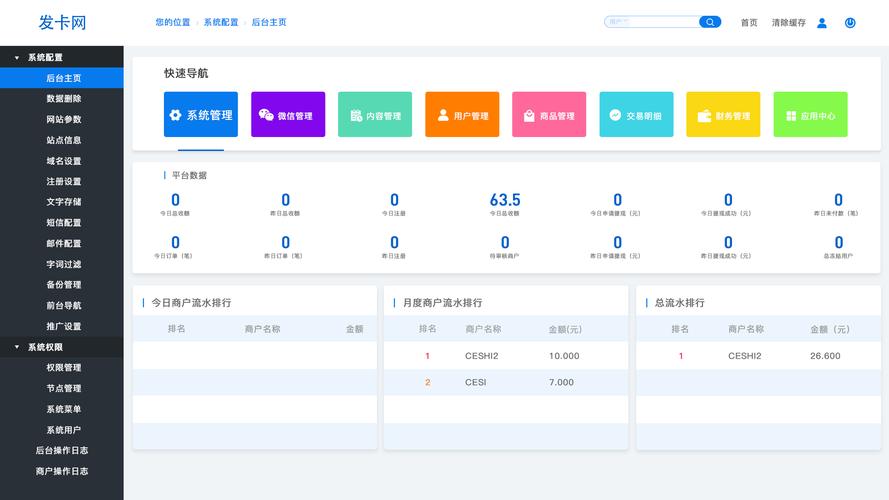The height and width of the screenshot is (500, 889).
Task: Click the 系统配置 breadcrumb link
Action: [221, 22]
